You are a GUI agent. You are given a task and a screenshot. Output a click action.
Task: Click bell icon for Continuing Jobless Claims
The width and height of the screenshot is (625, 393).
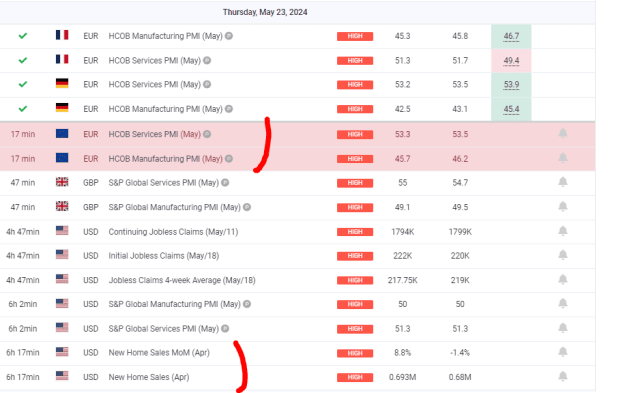(562, 231)
